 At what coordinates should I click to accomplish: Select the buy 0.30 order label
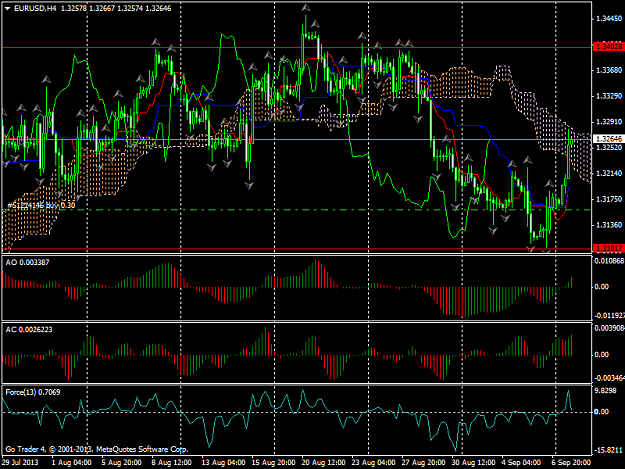point(41,205)
